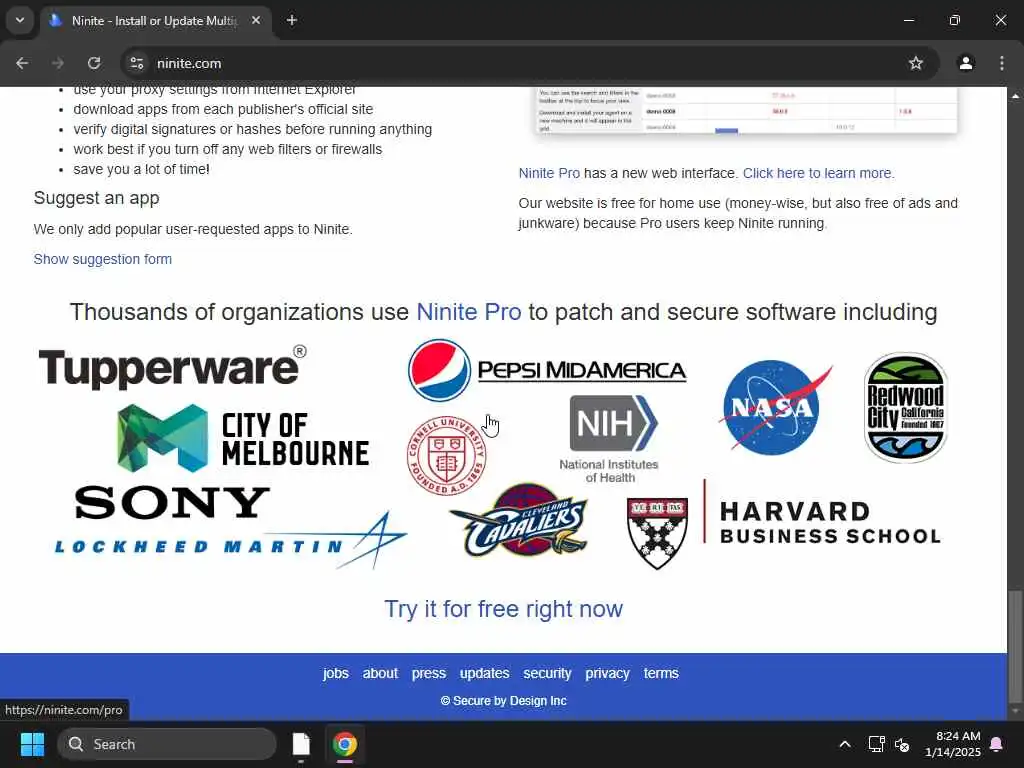Screen dimensions: 1024x768
Task: Open site information icon beside the URL
Action: pos(136,63)
